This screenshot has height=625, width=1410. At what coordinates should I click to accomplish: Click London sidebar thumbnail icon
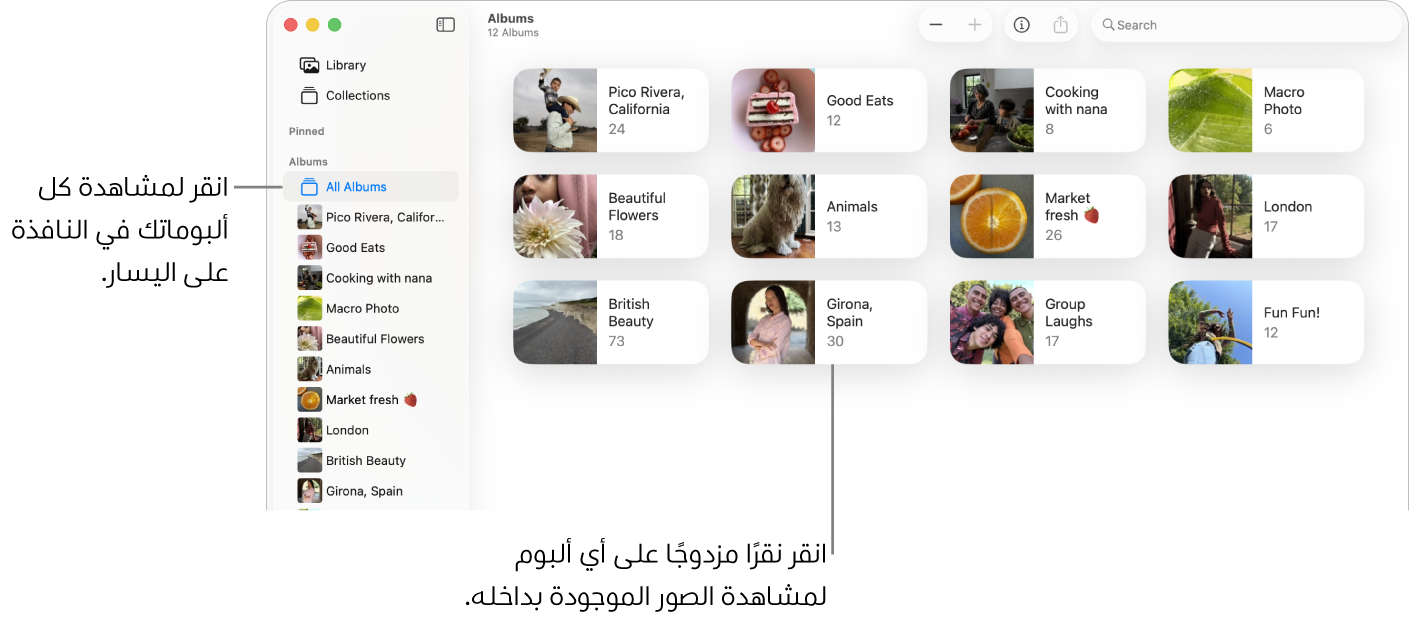[x=309, y=430]
